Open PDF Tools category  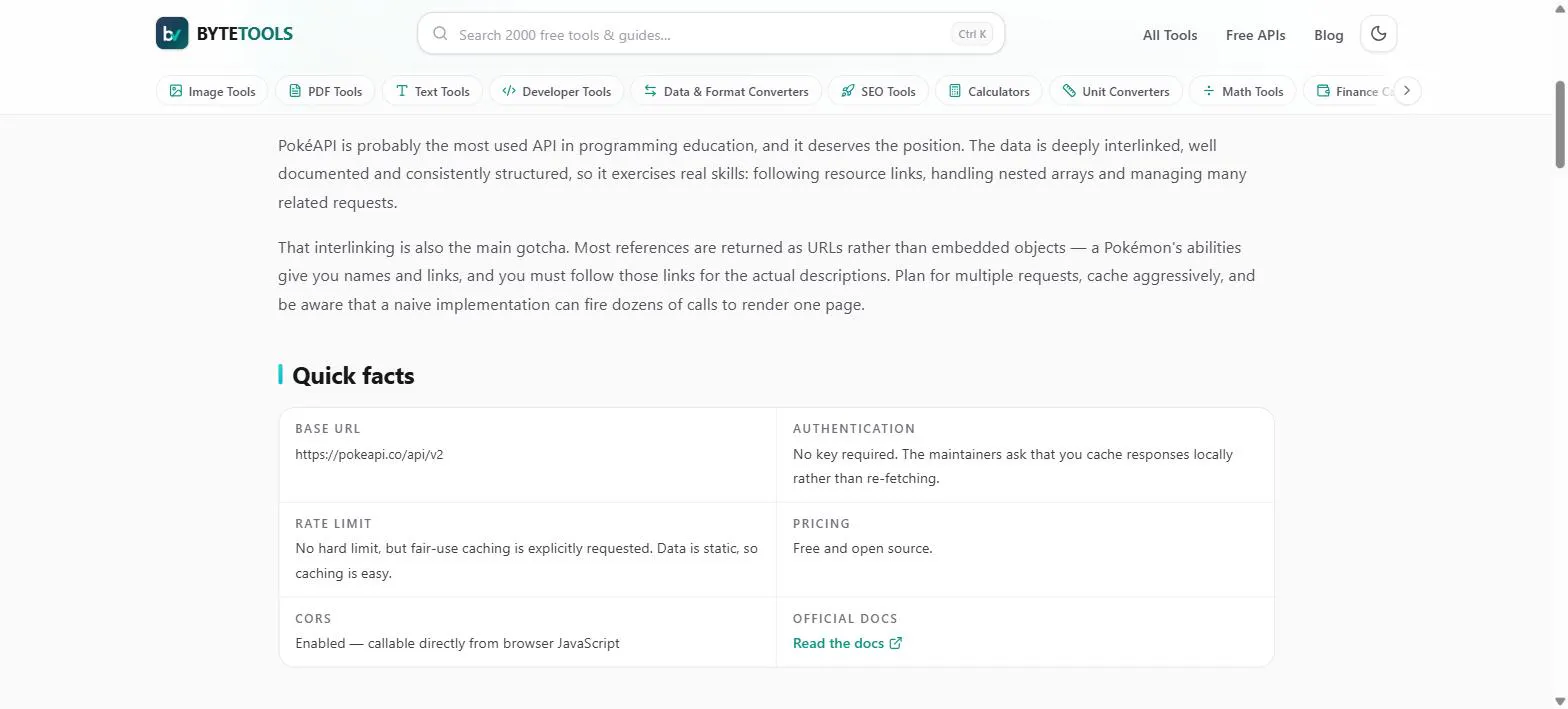coord(325,91)
